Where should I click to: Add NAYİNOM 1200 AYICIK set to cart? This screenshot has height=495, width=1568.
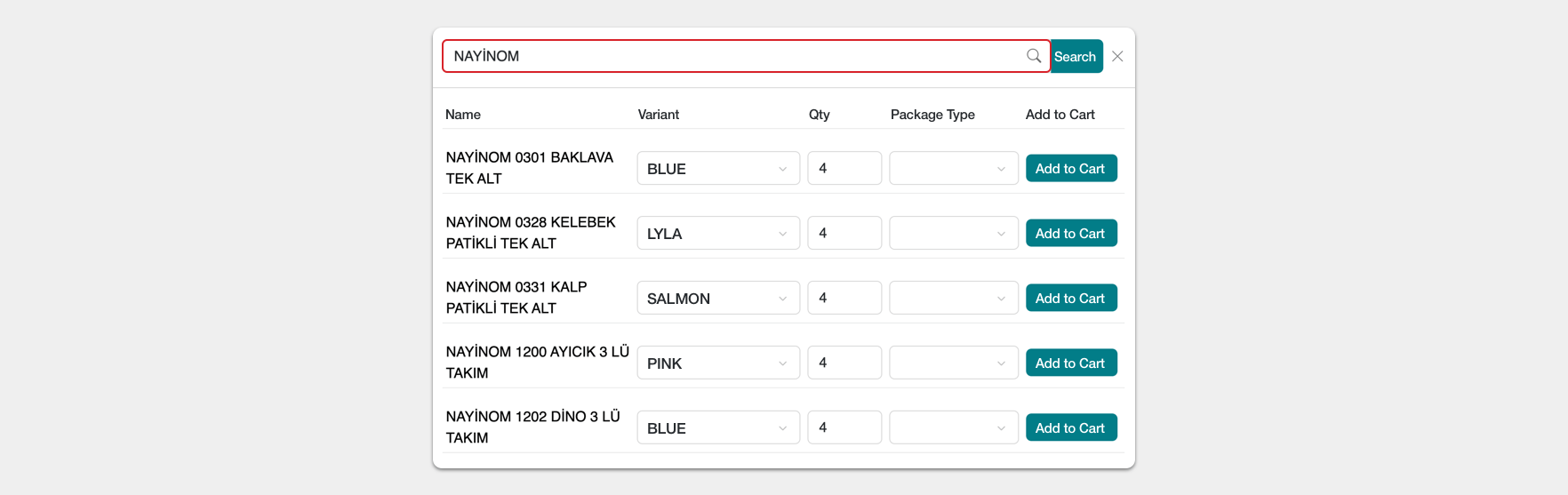tap(1071, 363)
